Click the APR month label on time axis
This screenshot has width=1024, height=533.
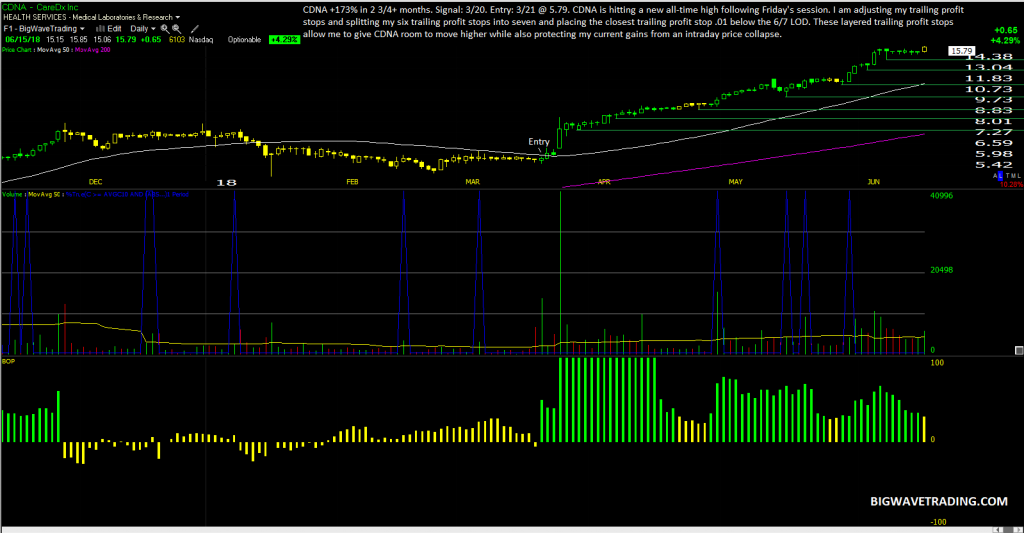click(x=604, y=182)
